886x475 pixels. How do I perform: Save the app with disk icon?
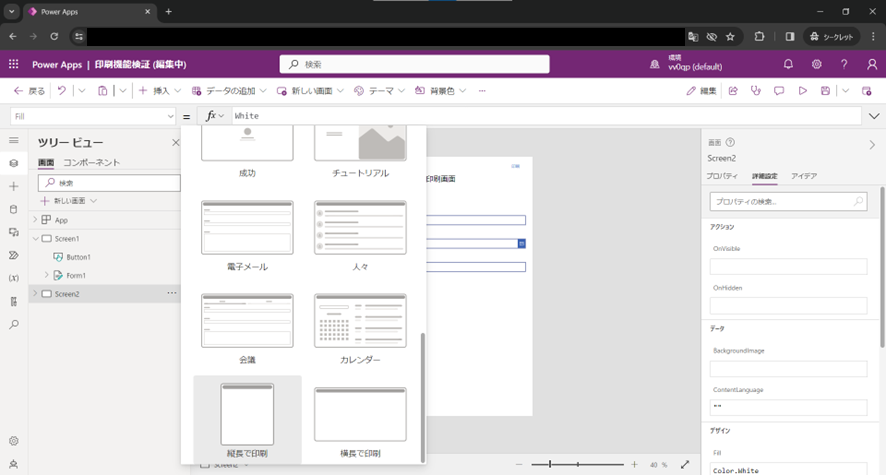pos(825,90)
